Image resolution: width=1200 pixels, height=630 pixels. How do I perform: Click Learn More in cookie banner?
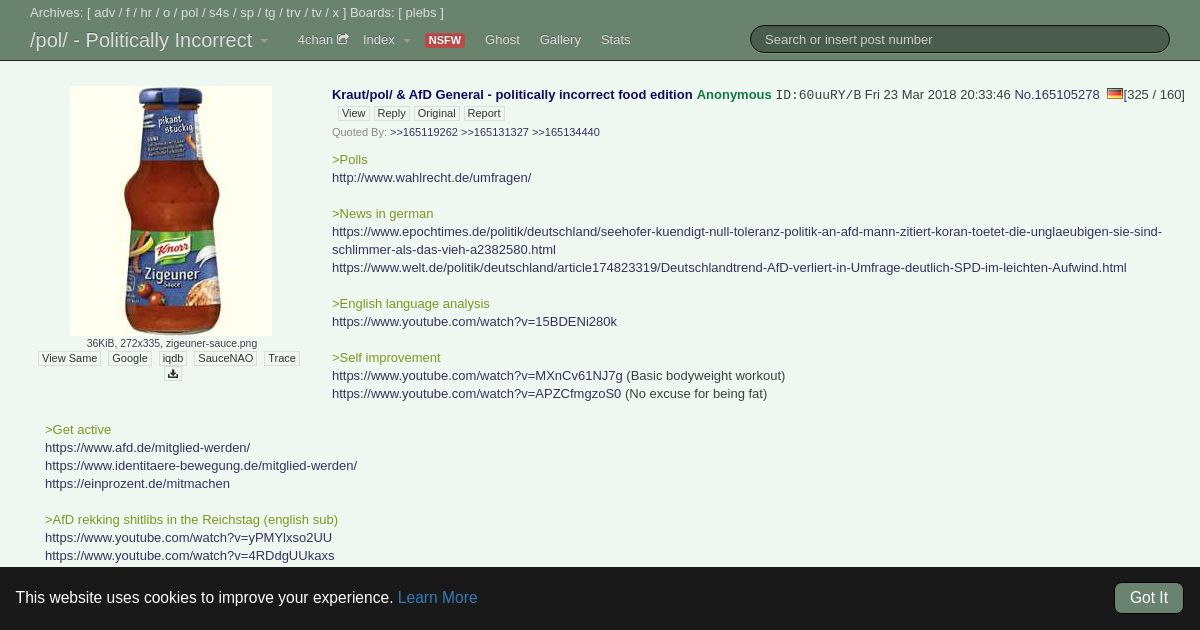(x=437, y=597)
